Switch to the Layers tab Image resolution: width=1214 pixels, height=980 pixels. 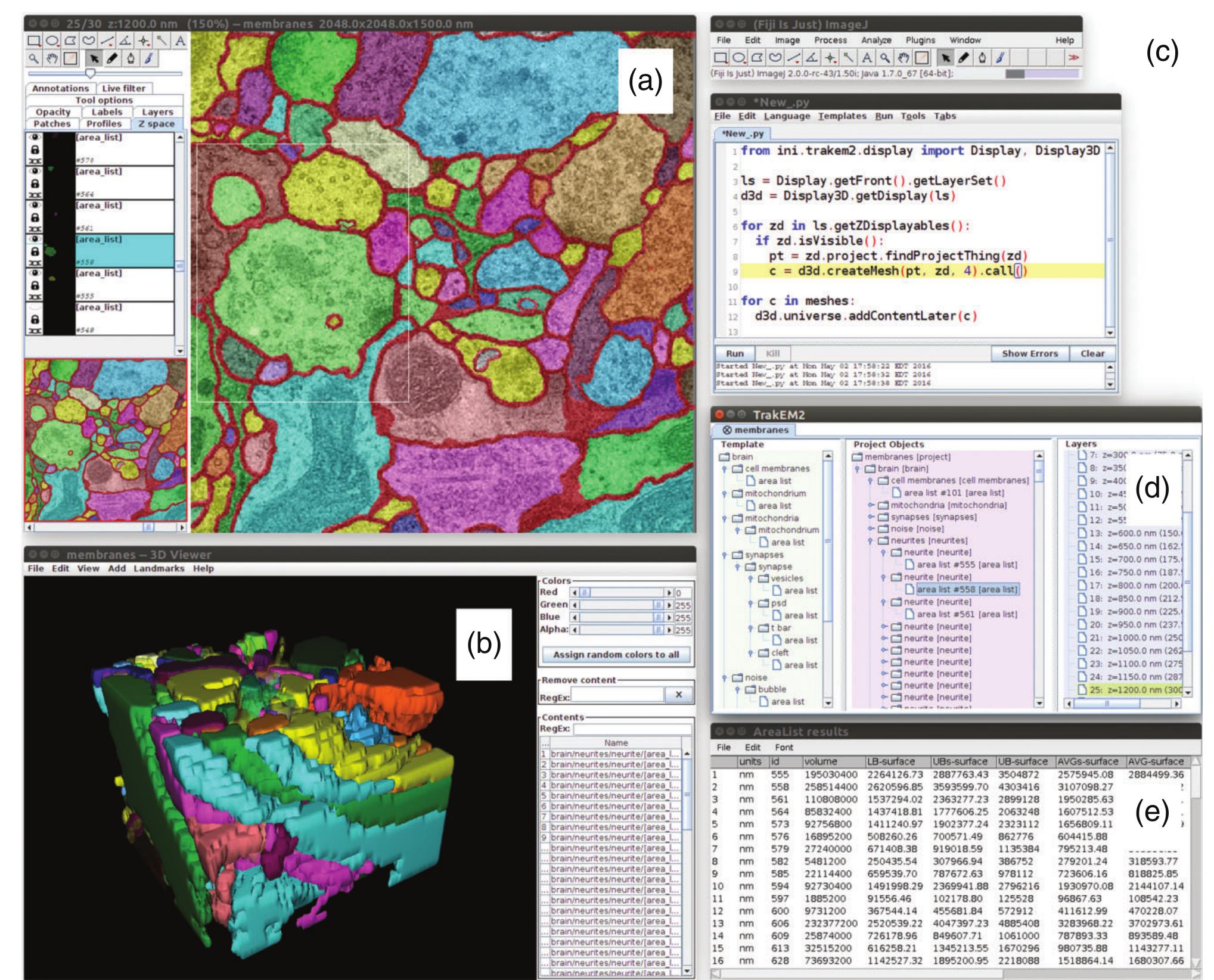coord(157,112)
